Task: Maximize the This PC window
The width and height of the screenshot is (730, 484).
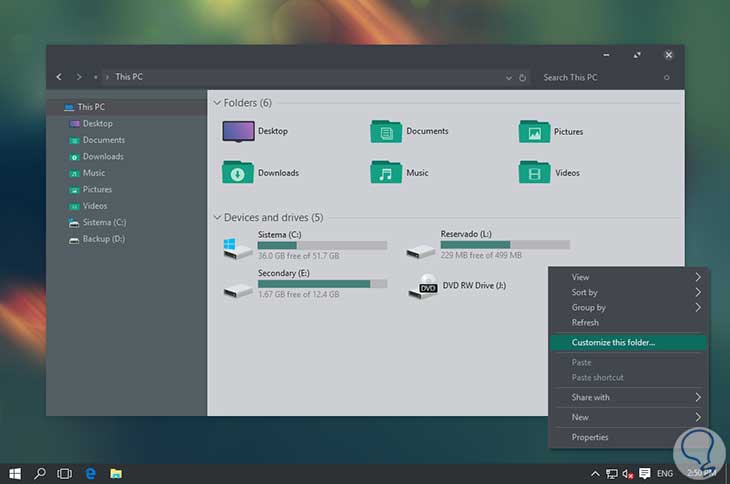Action: point(637,55)
